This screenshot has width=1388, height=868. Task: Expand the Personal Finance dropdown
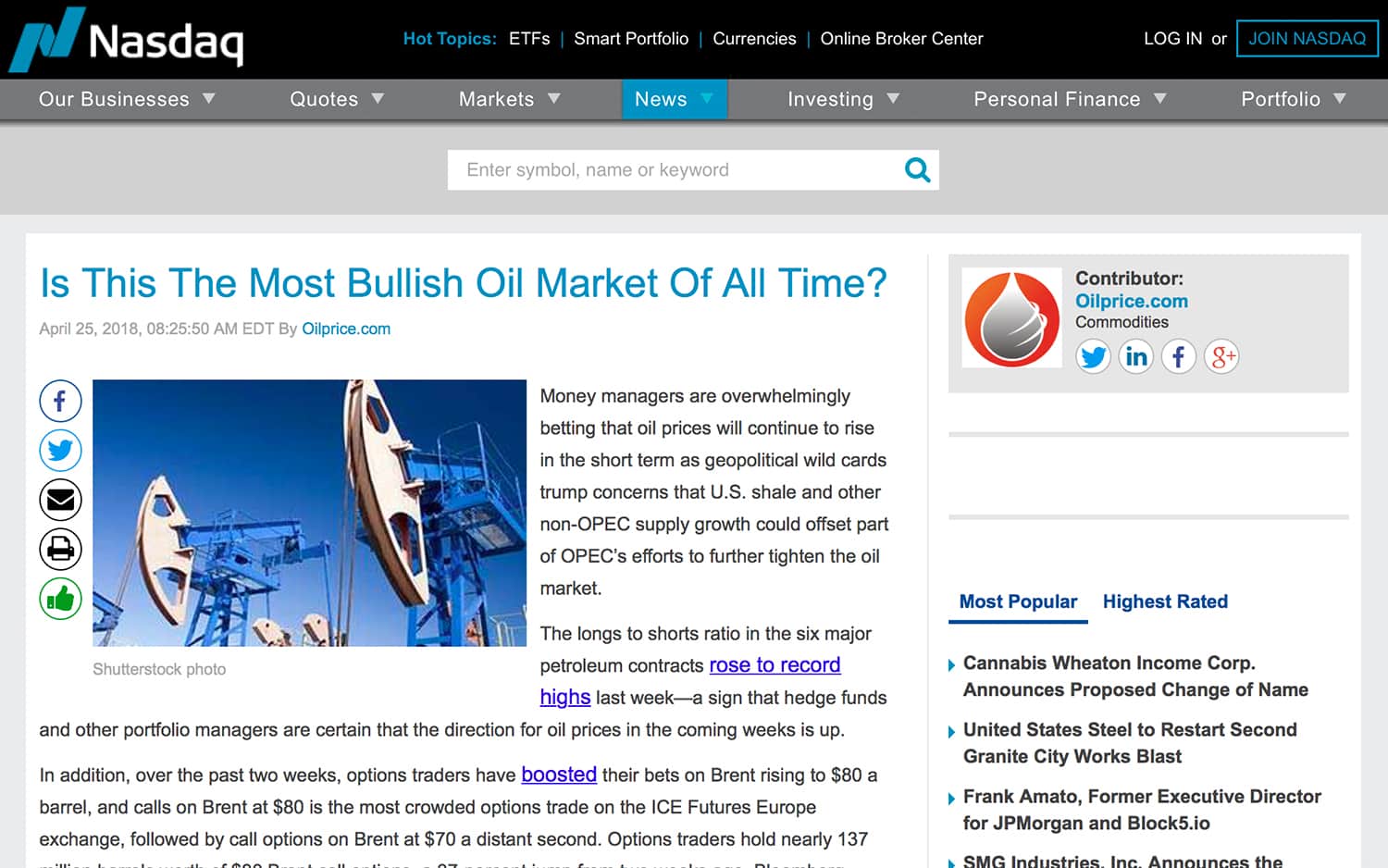[1069, 99]
